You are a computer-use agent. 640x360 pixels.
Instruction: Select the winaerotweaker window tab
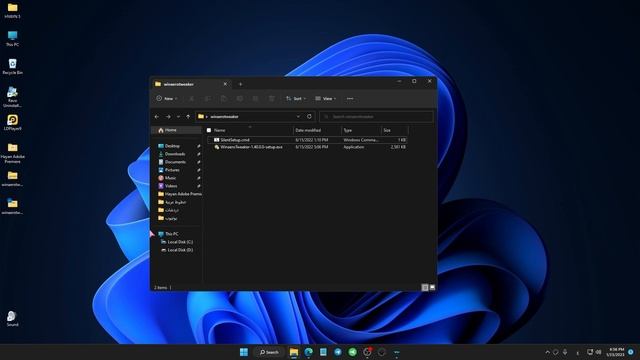[191, 84]
